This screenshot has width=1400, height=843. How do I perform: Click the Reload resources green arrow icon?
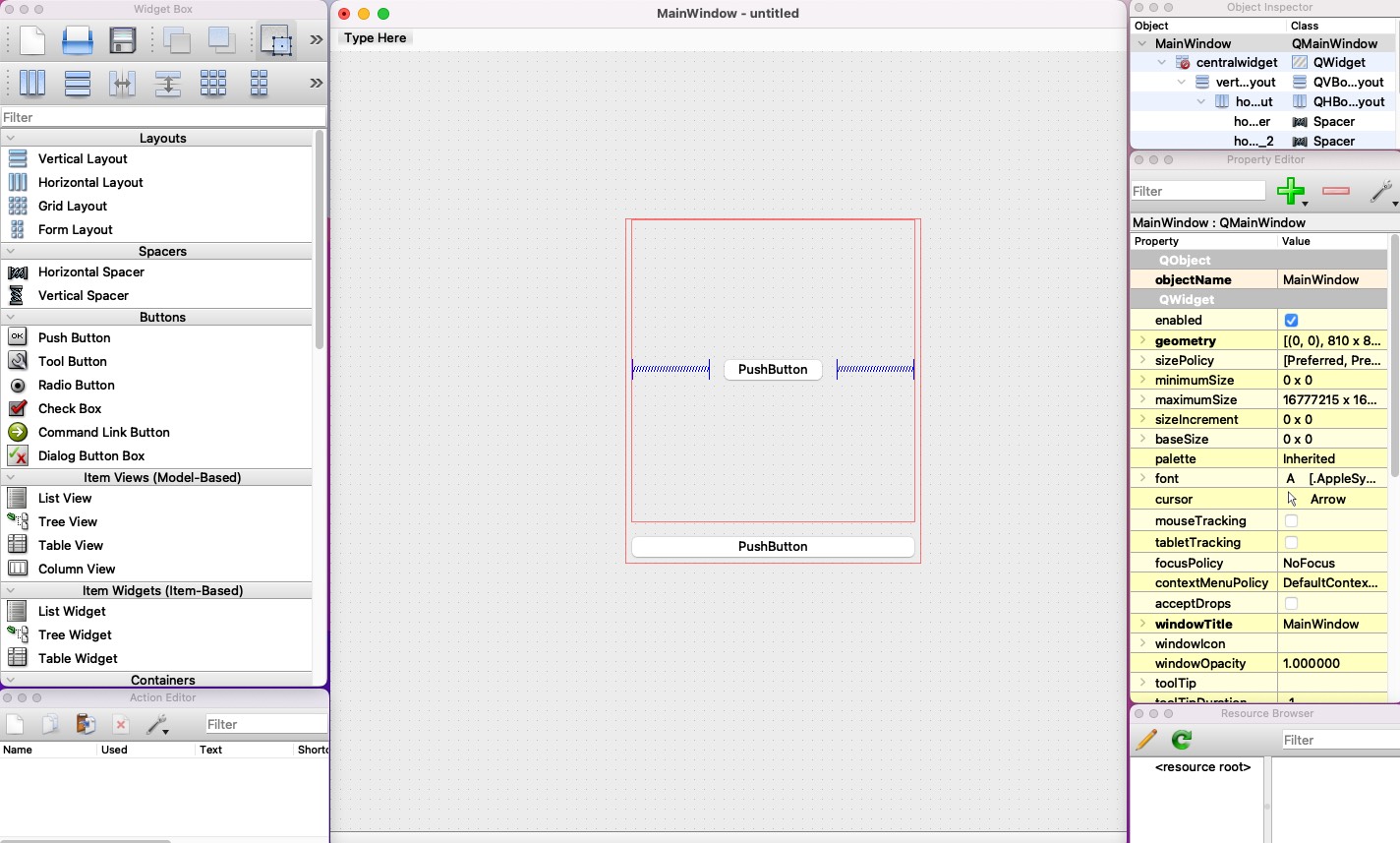(1182, 740)
